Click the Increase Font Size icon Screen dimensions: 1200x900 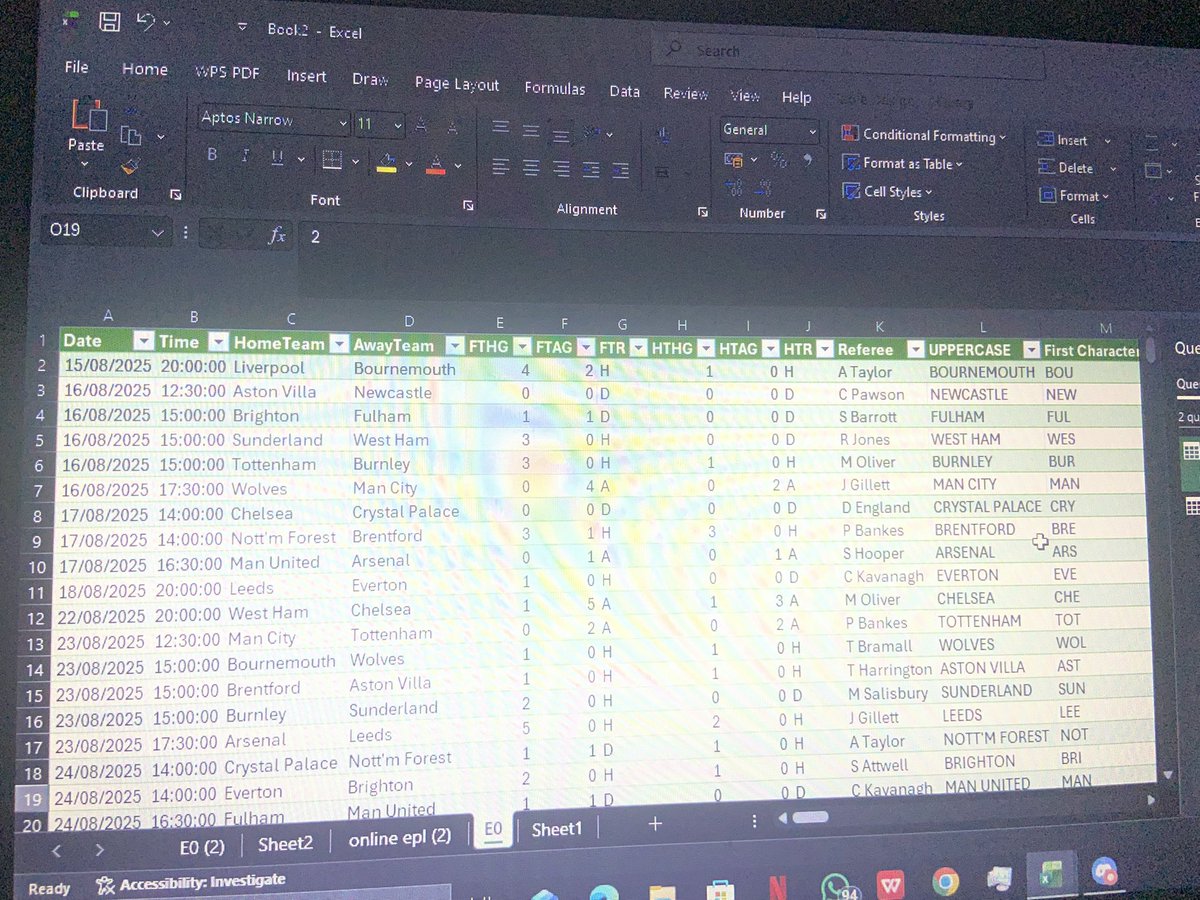[421, 126]
